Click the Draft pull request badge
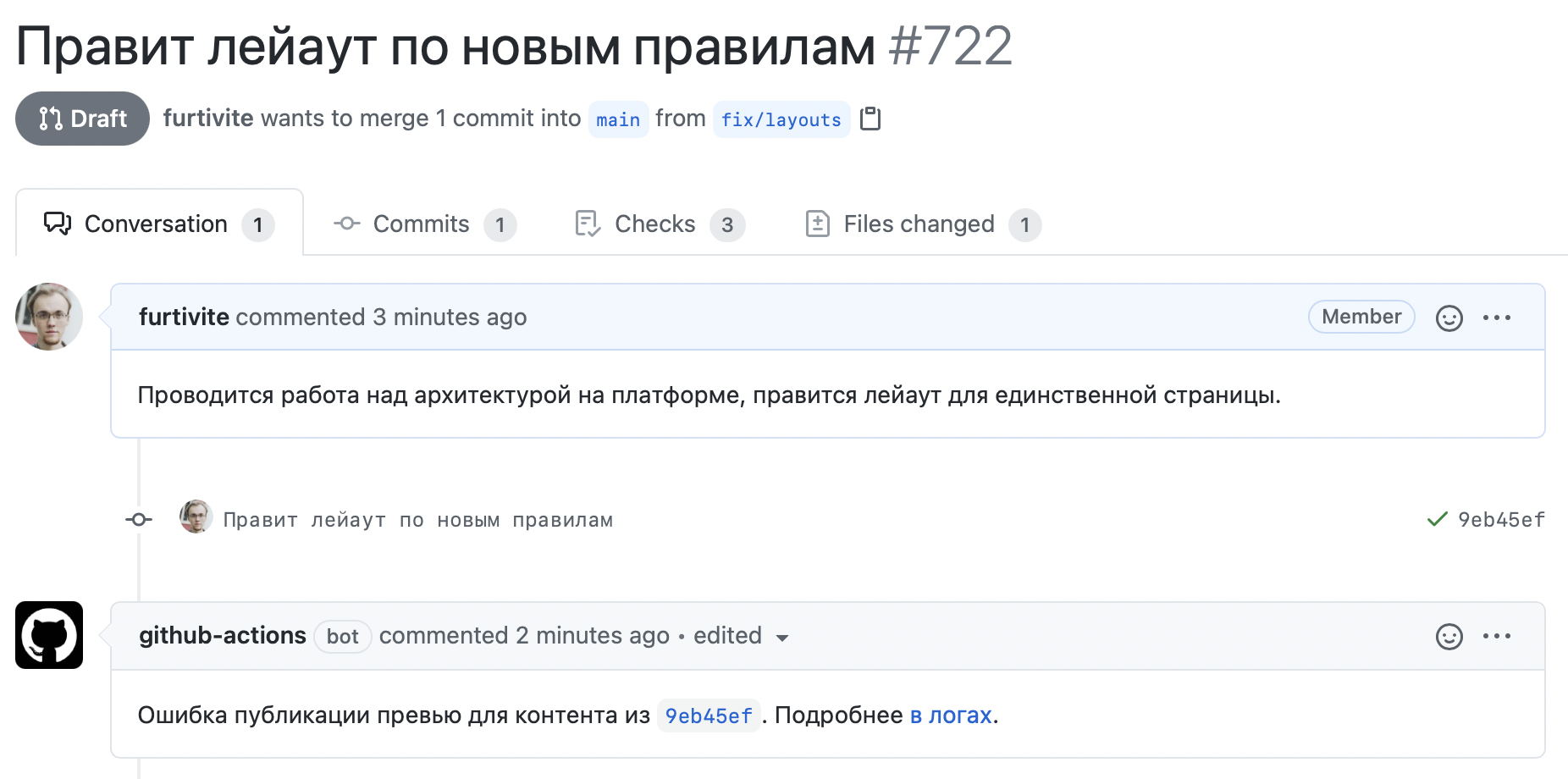The width and height of the screenshot is (1568, 779). [x=82, y=119]
